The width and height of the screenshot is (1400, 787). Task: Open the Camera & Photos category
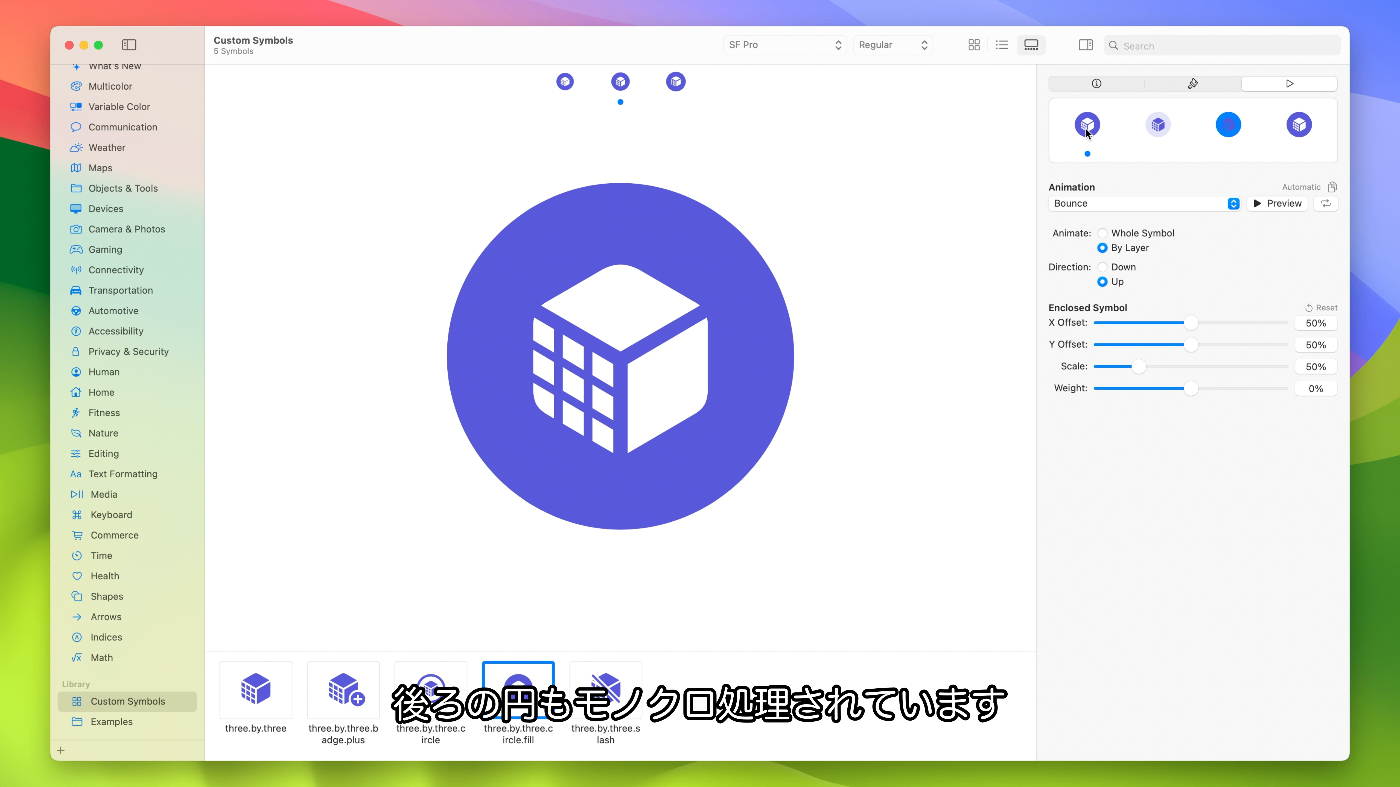127,229
